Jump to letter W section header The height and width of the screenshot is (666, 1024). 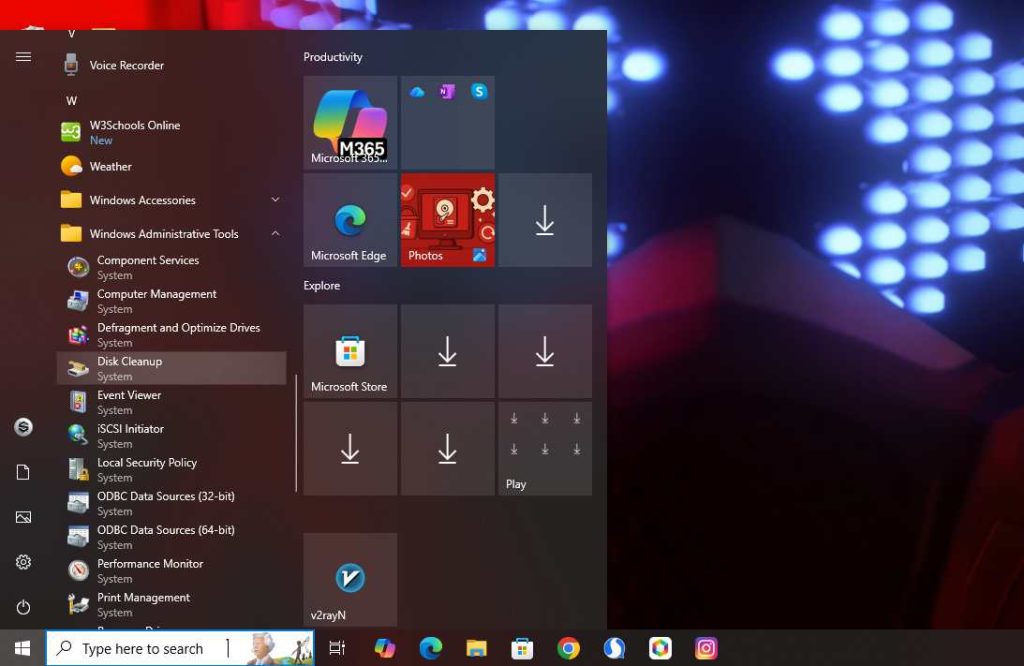click(x=71, y=101)
